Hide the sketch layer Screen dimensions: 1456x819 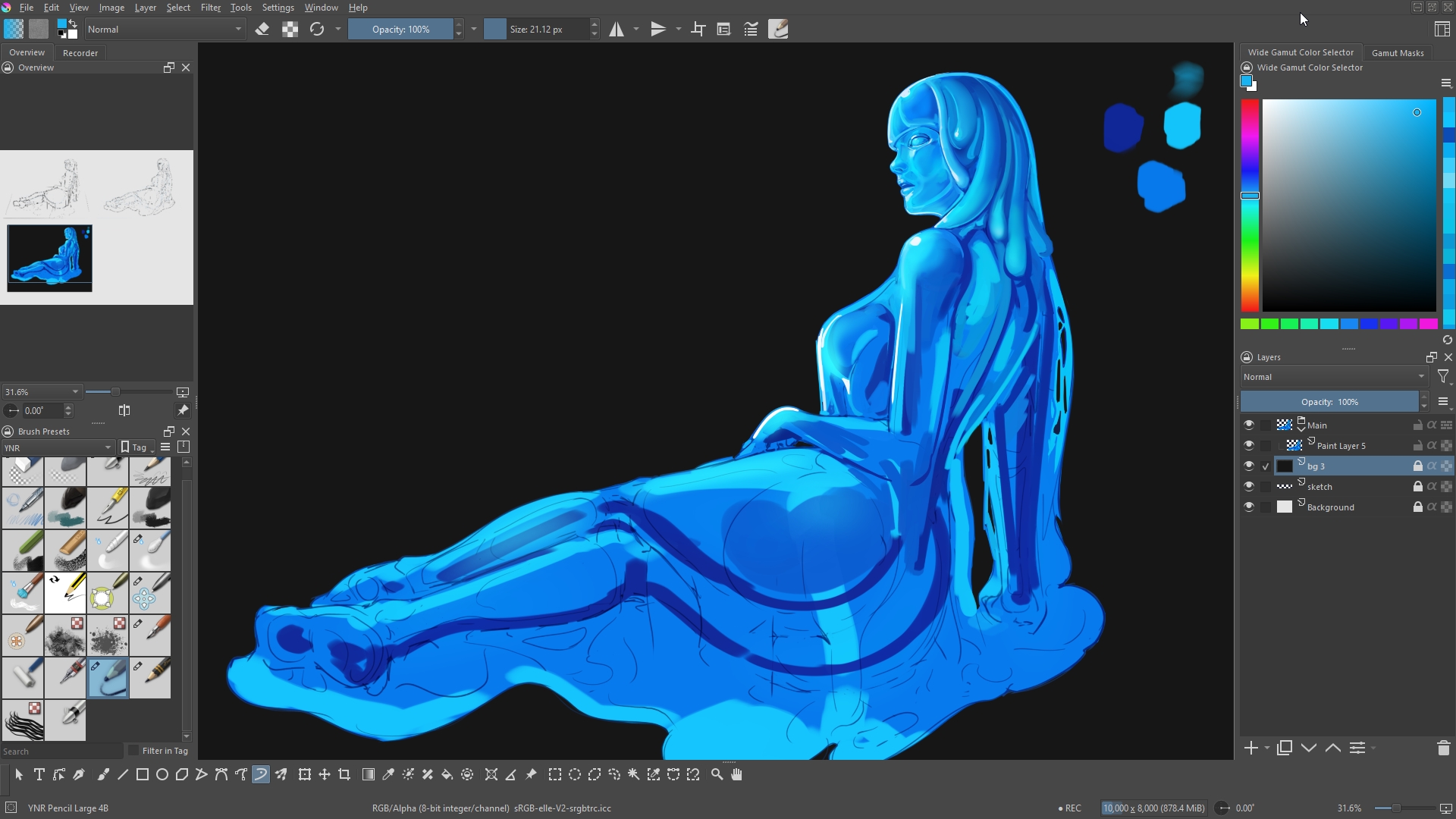point(1249,487)
